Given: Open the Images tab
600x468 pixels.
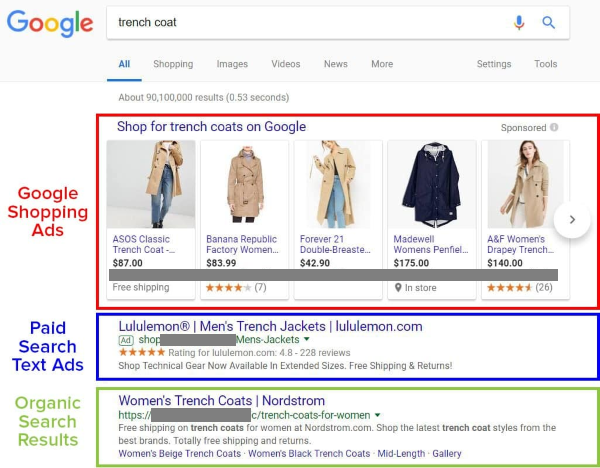Looking at the screenshot, I should pyautogui.click(x=232, y=64).
